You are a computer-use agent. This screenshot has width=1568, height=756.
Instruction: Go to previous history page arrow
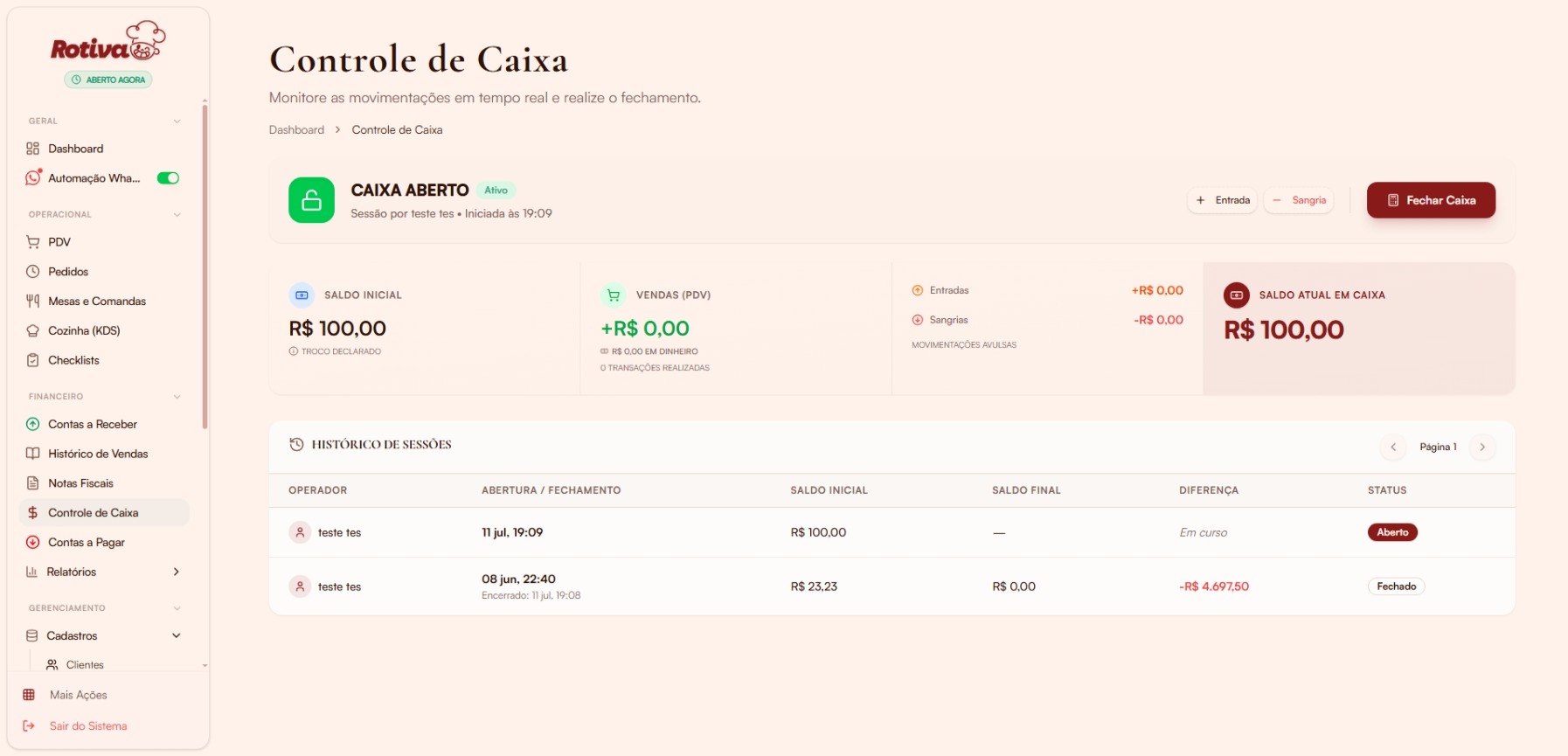point(1393,447)
